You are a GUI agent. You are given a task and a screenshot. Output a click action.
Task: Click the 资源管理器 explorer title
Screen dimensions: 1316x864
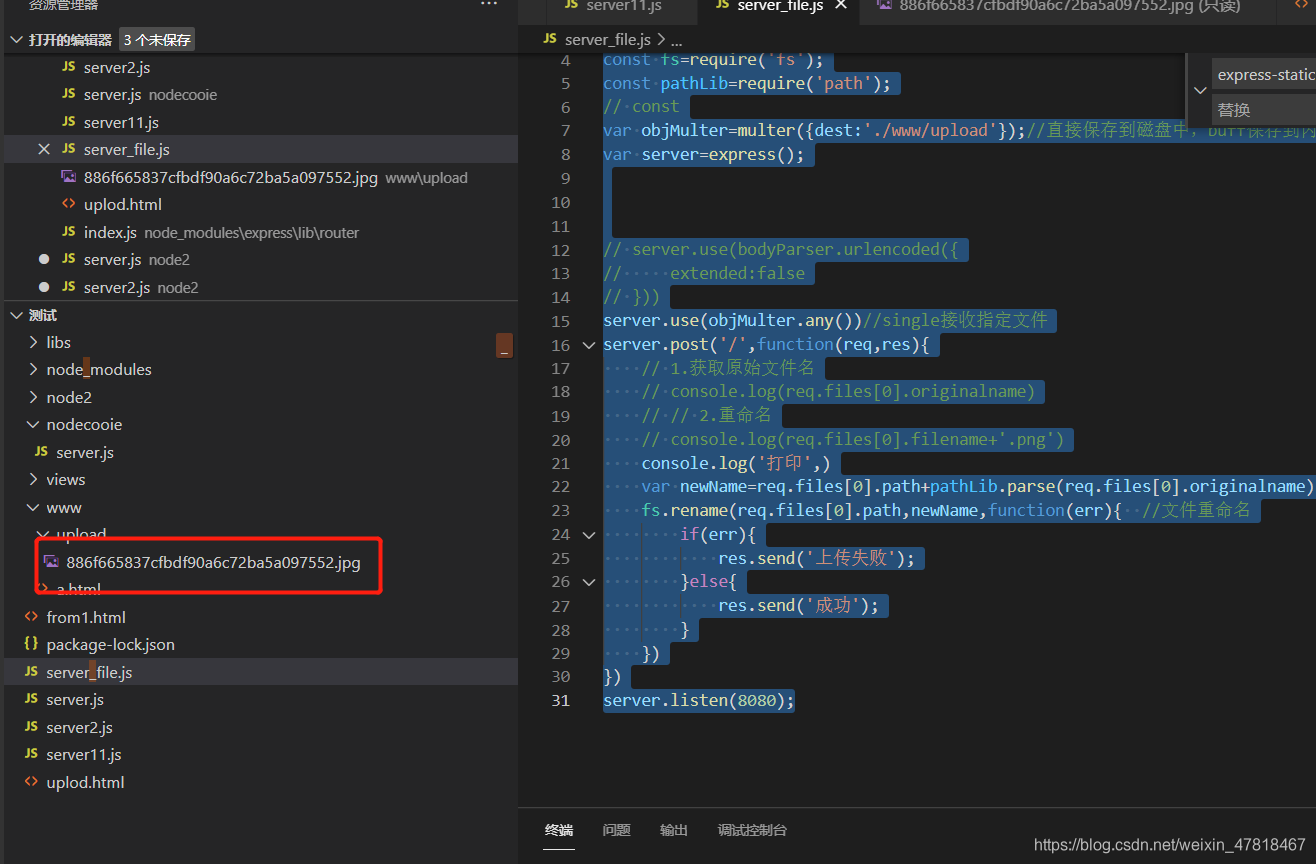click(x=64, y=5)
